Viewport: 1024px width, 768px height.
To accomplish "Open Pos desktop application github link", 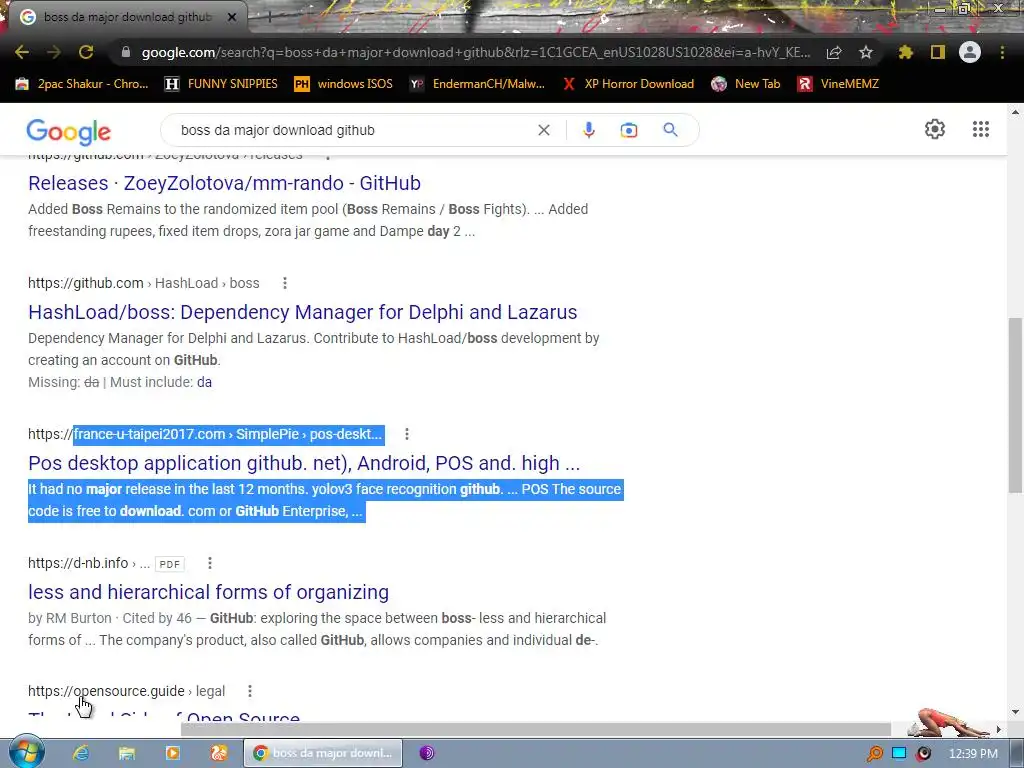I will [x=304, y=462].
